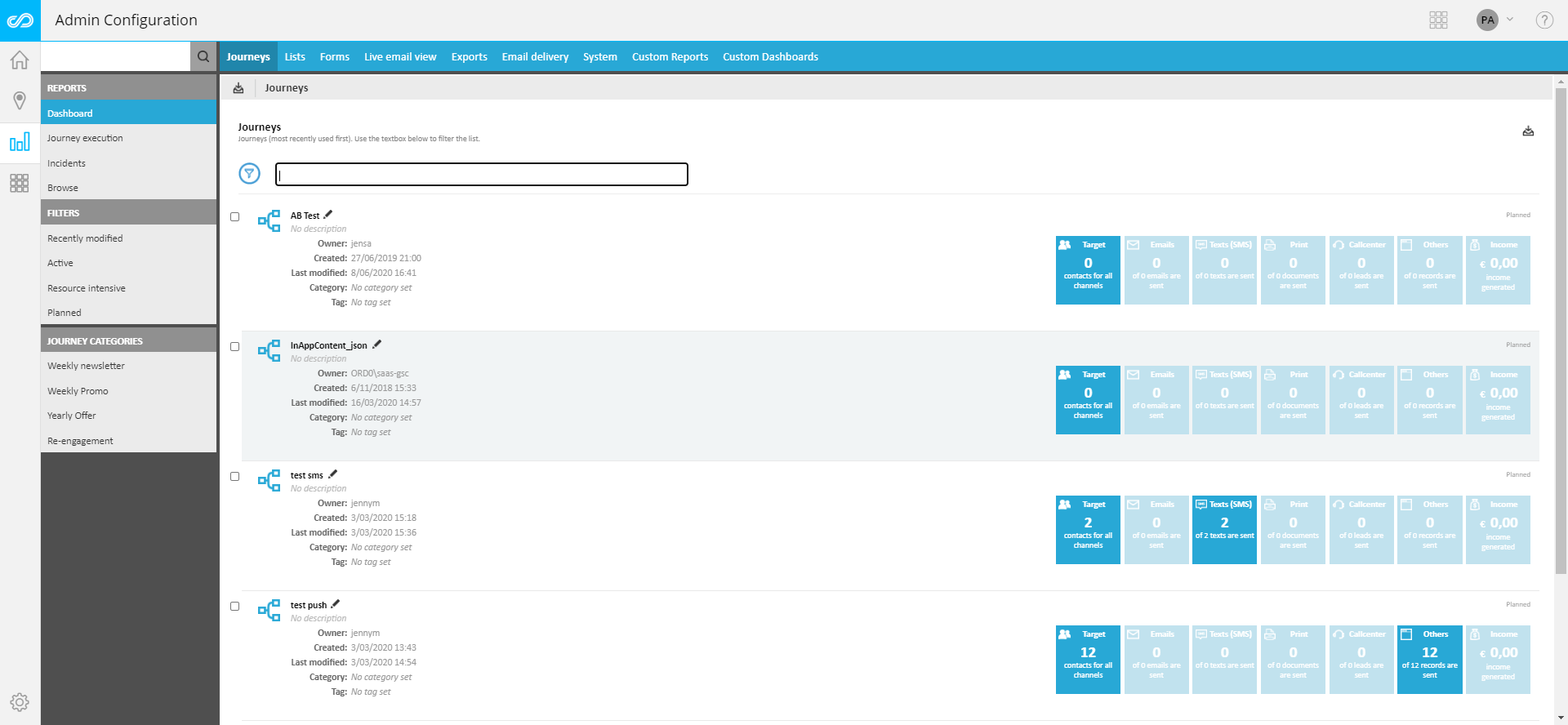Select the InAppContent_json journey checkbox

point(235,347)
